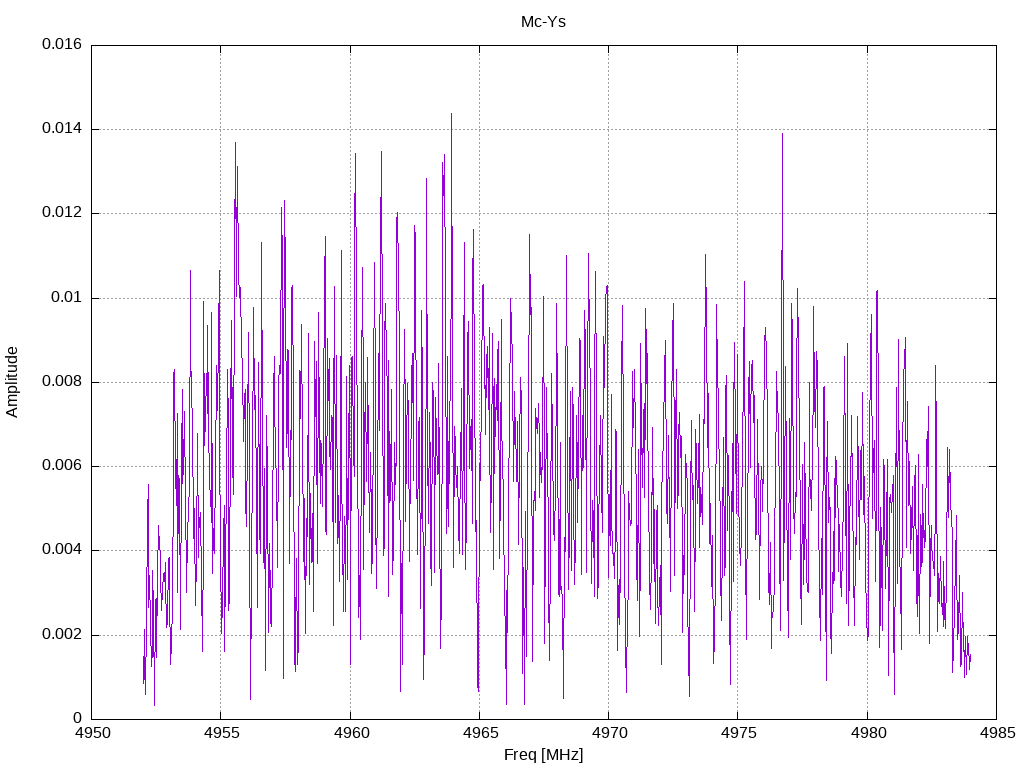Screen dimensions: 1024x768
Task: Click the plot title Mc-Ys
Action: coord(543,22)
